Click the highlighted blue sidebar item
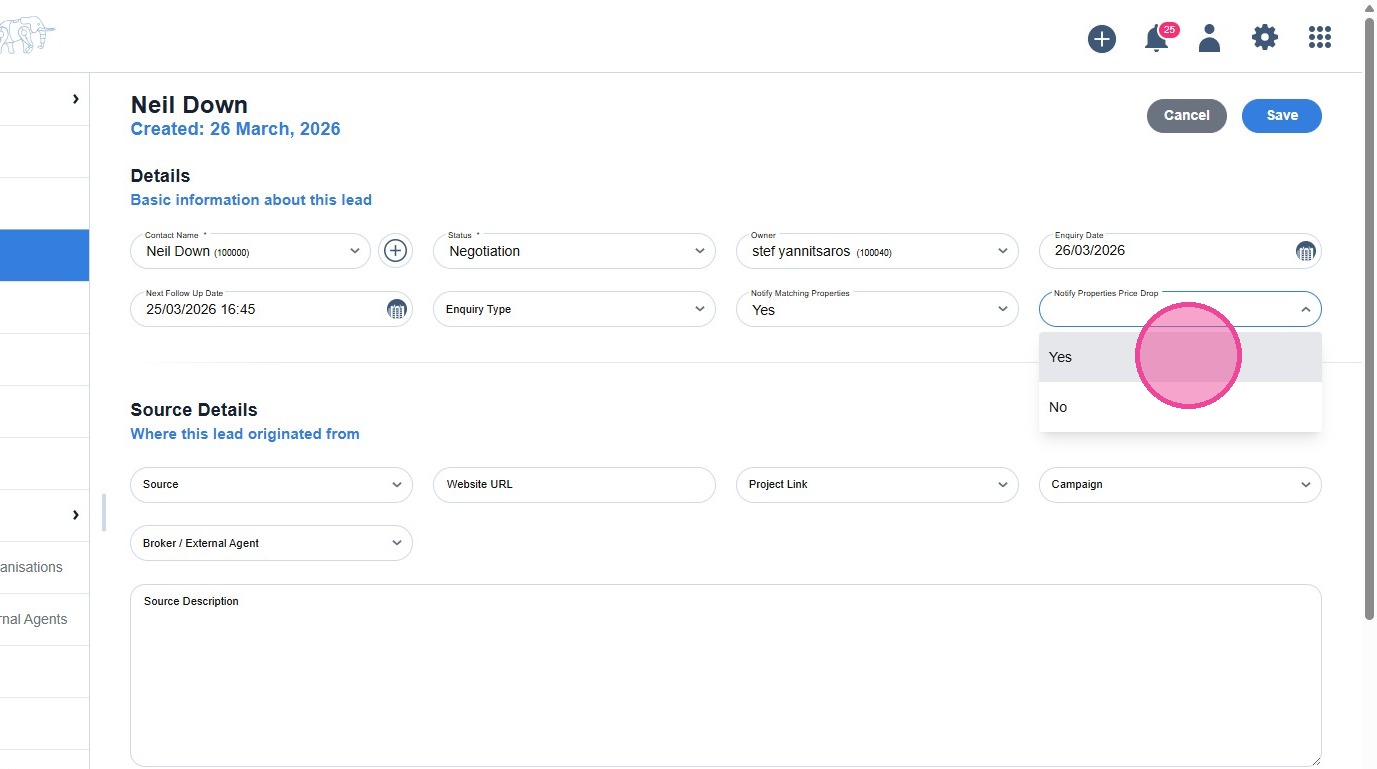This screenshot has height=769, width=1377. point(44,255)
